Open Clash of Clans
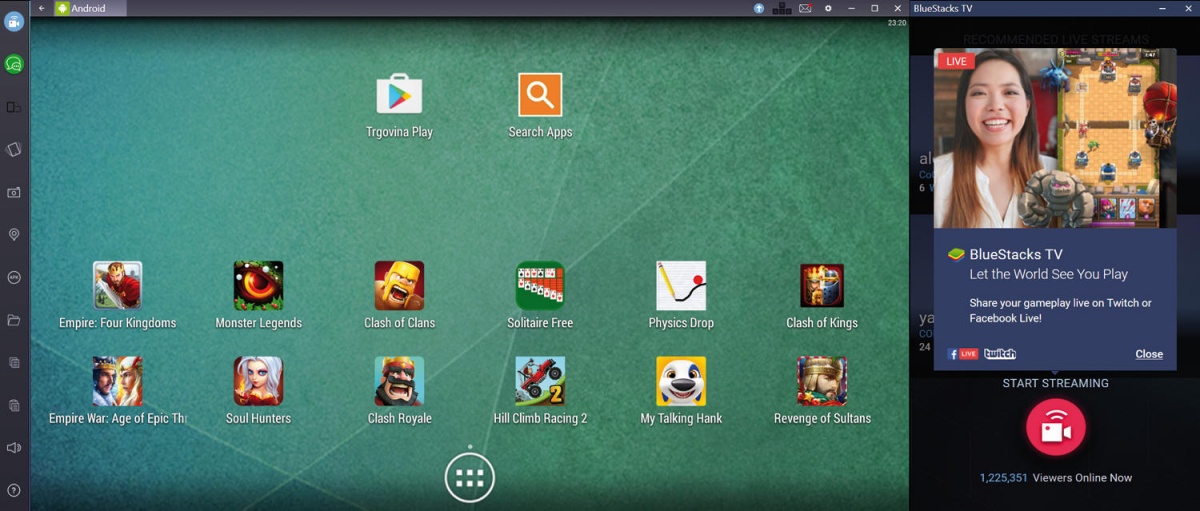The height and width of the screenshot is (511, 1200). click(399, 296)
